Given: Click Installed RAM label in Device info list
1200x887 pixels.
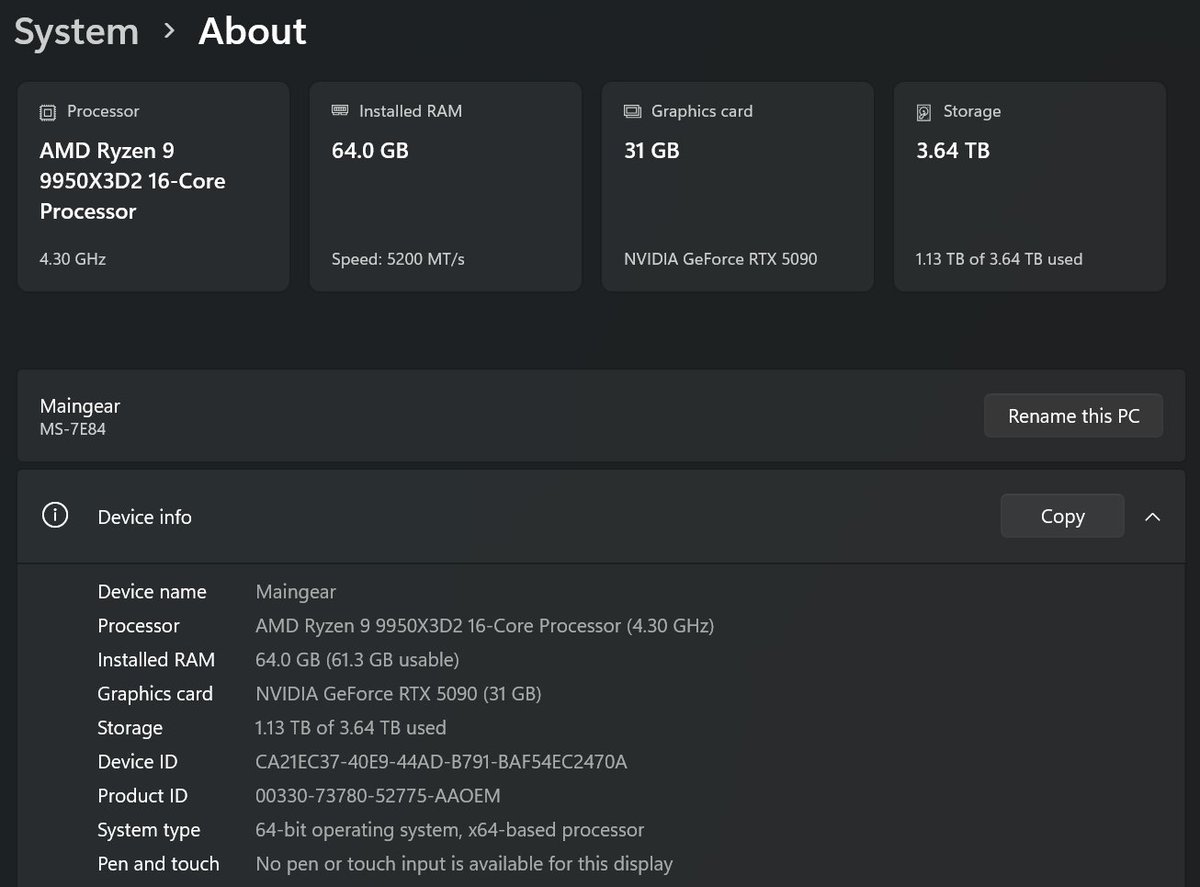Looking at the screenshot, I should point(156,660).
